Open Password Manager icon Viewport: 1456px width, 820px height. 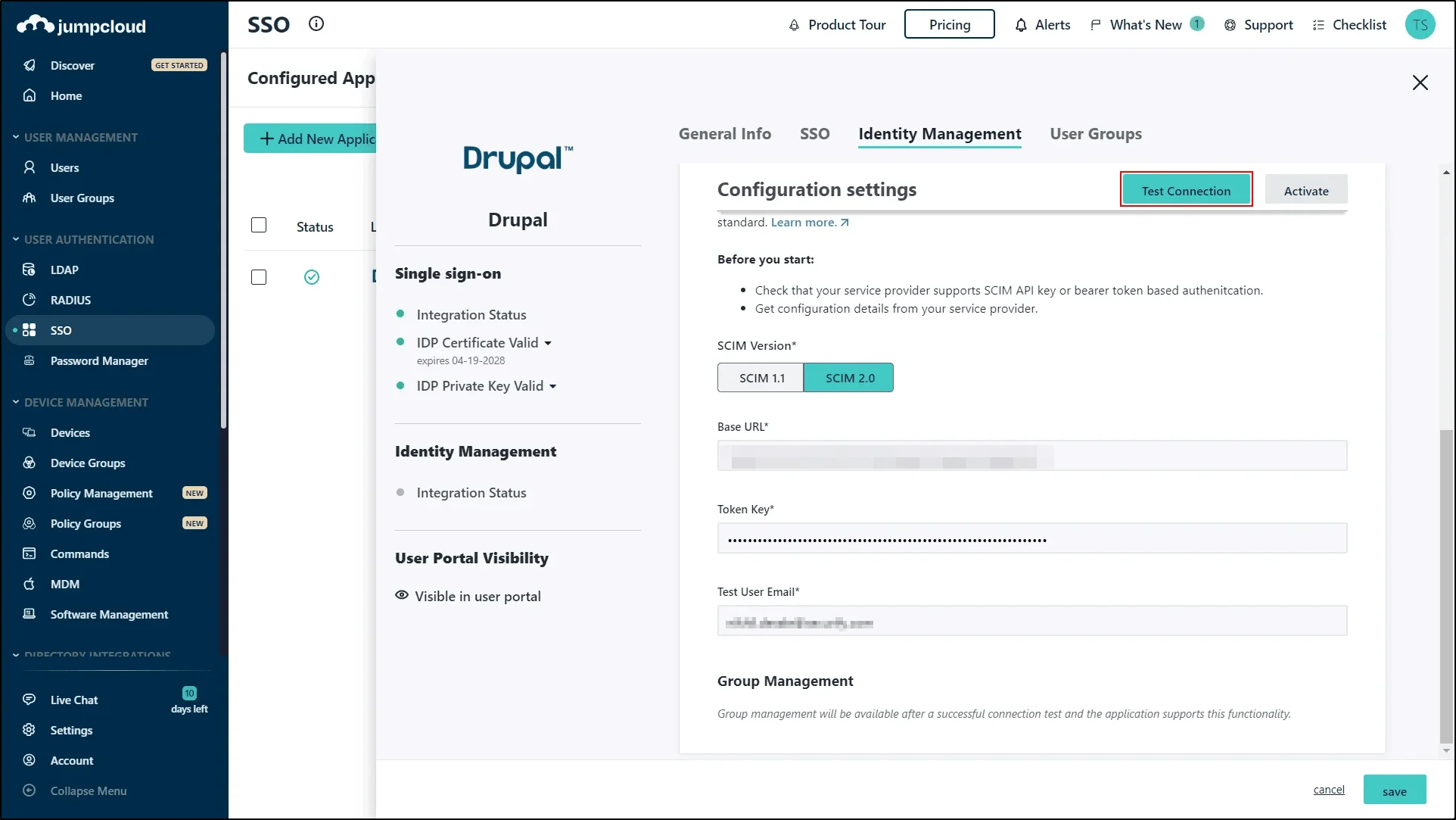coord(30,360)
